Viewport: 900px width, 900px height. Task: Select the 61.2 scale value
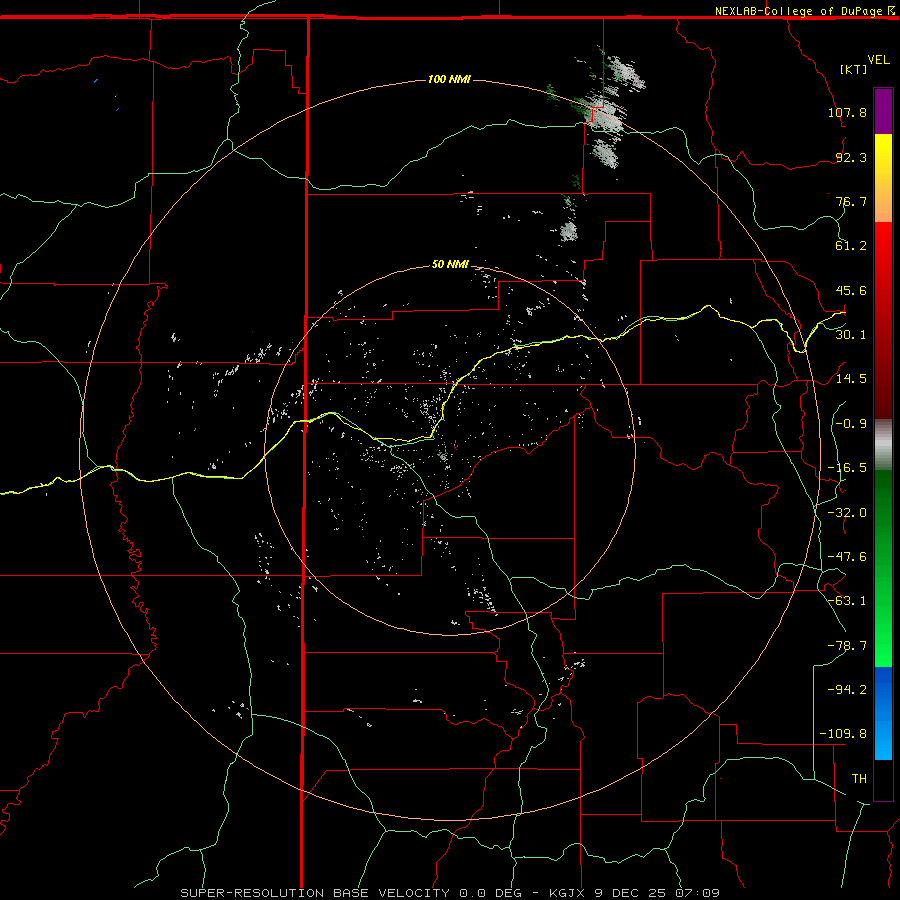point(851,246)
